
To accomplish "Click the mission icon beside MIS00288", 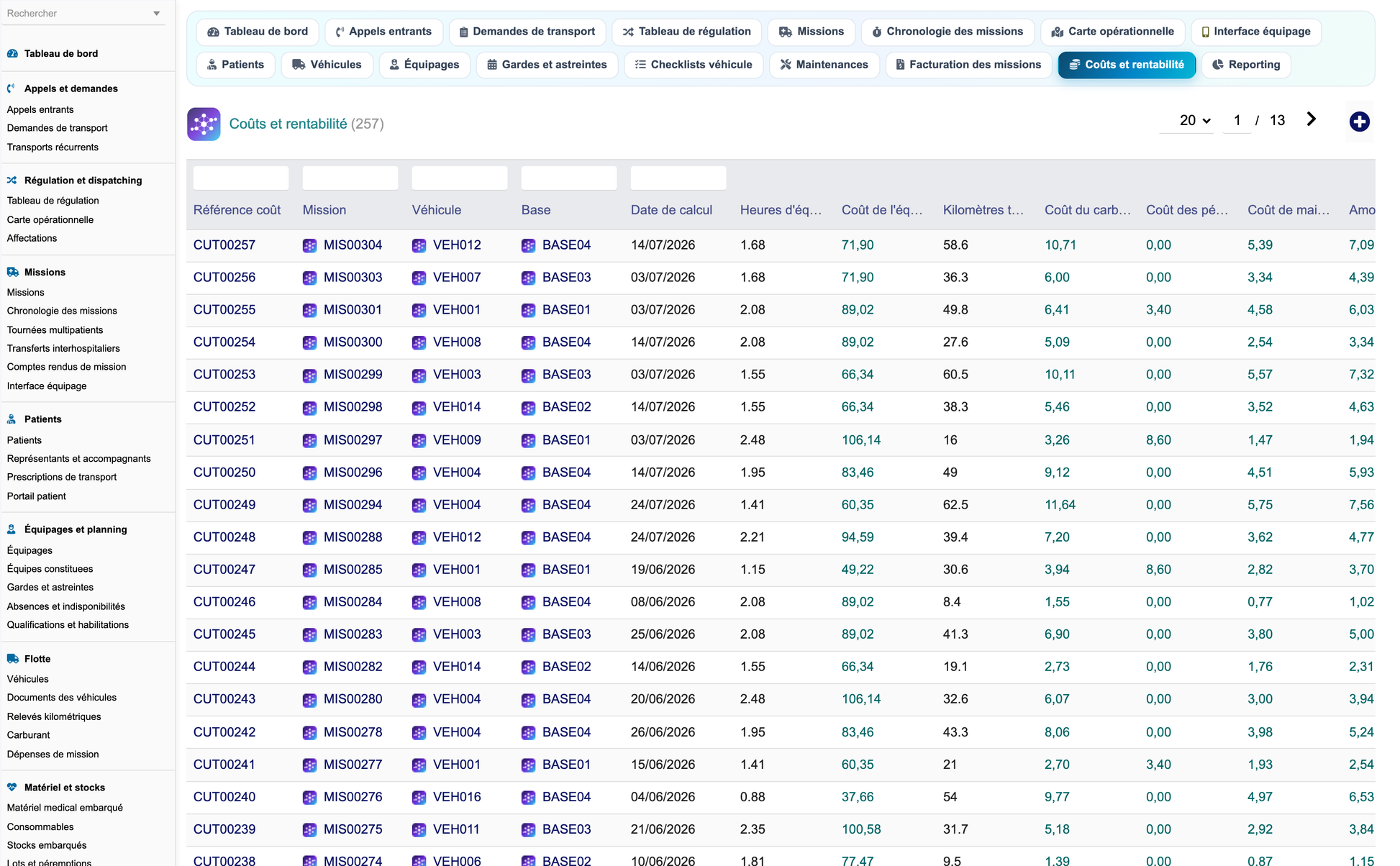I will 309,537.
